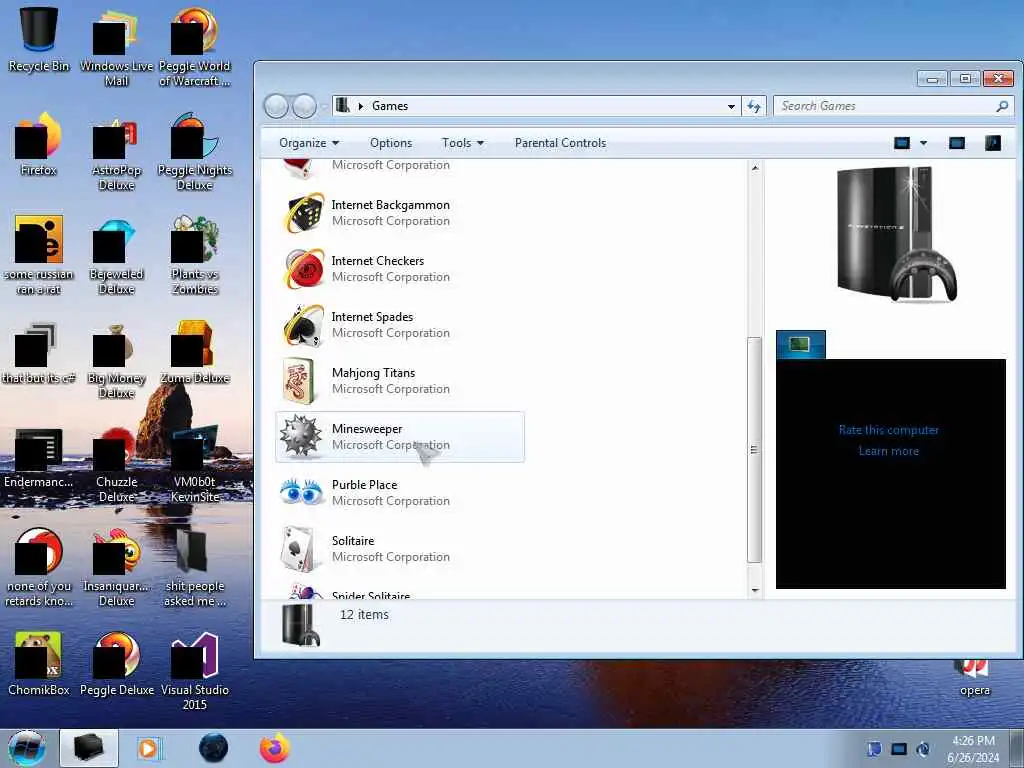The height and width of the screenshot is (768, 1024).
Task: Open media player taskbar icon
Action: click(x=150, y=748)
